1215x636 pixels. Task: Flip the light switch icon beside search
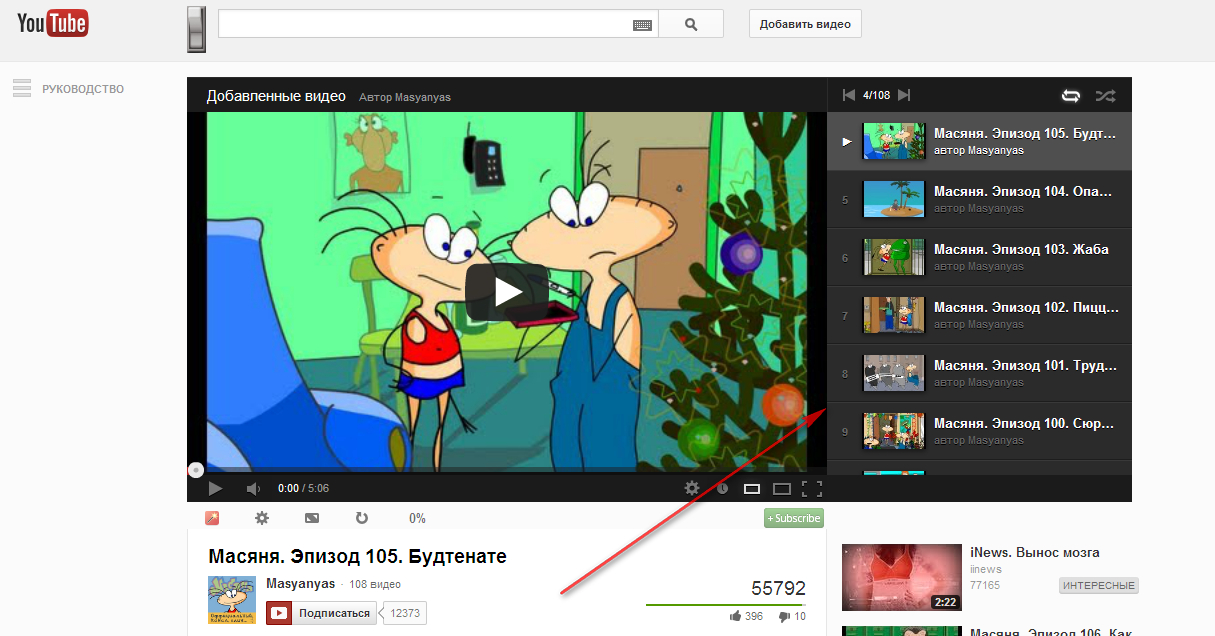coord(196,29)
